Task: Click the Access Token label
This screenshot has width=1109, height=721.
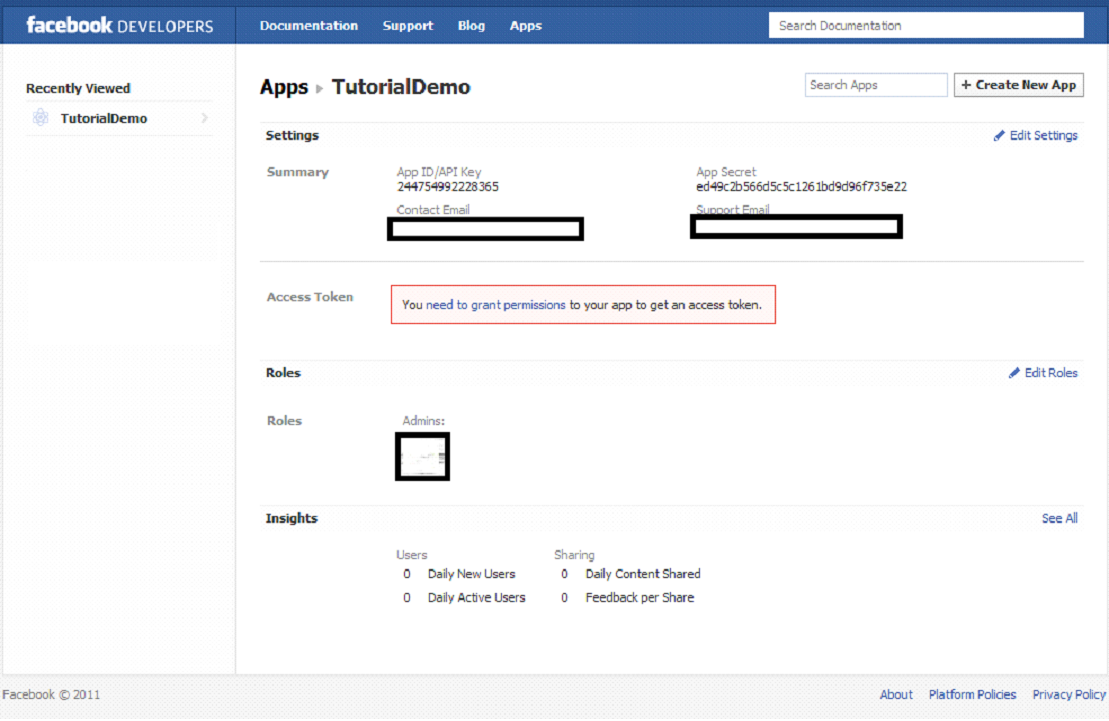Action: [x=310, y=297]
